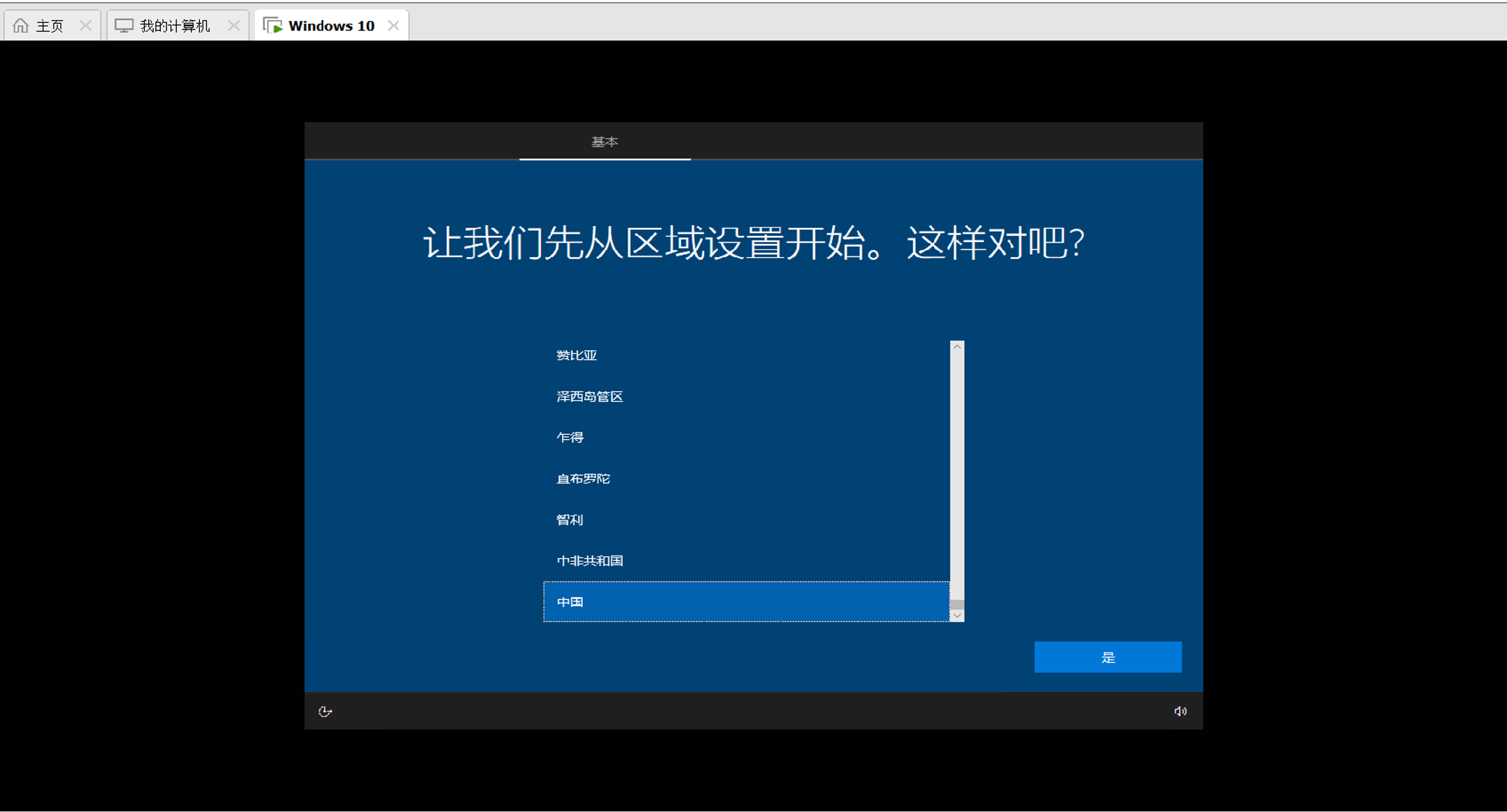
Task: Click the Windows 10 VM running icon
Action: [273, 25]
